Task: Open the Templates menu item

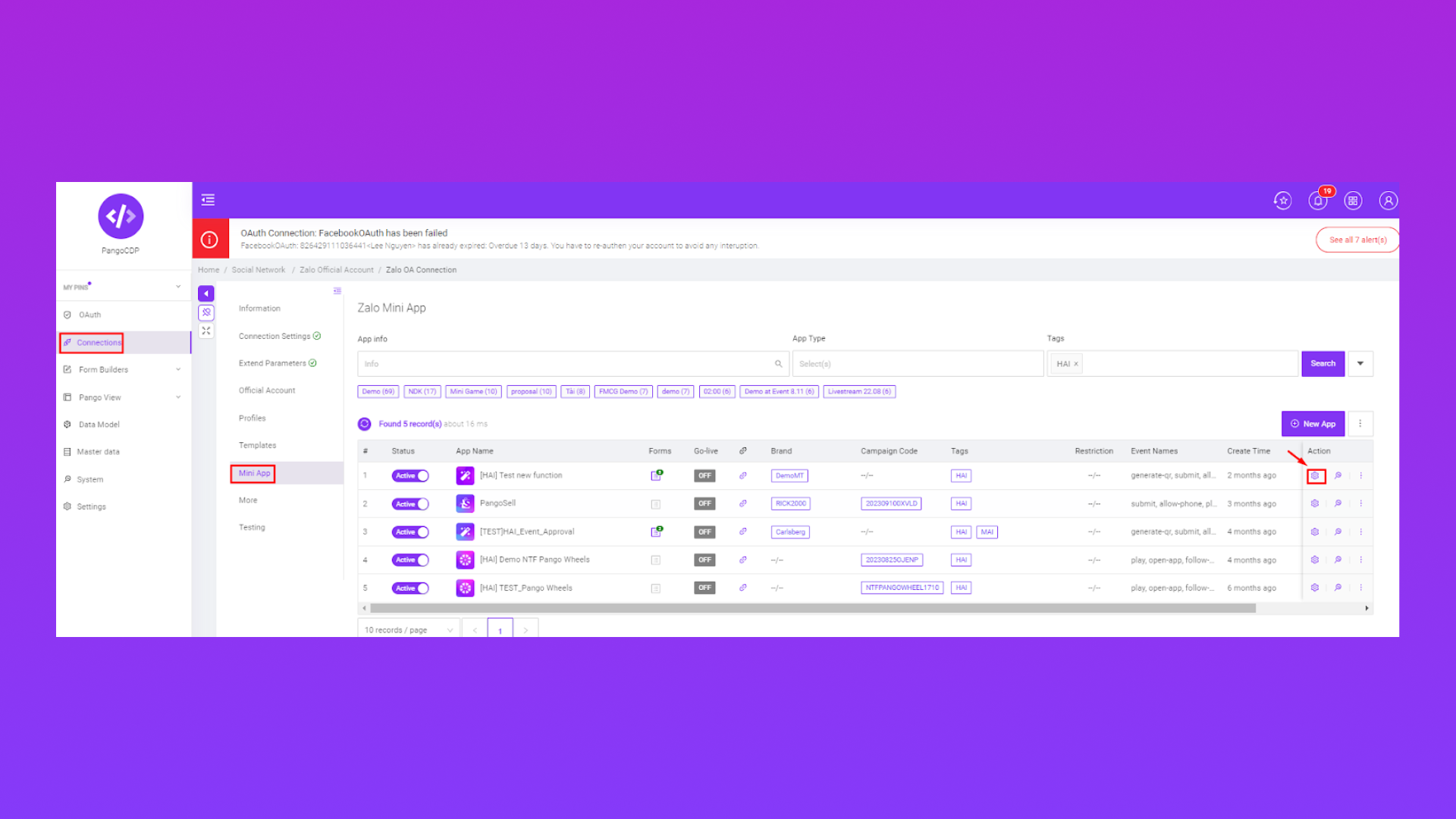Action: pyautogui.click(x=258, y=446)
